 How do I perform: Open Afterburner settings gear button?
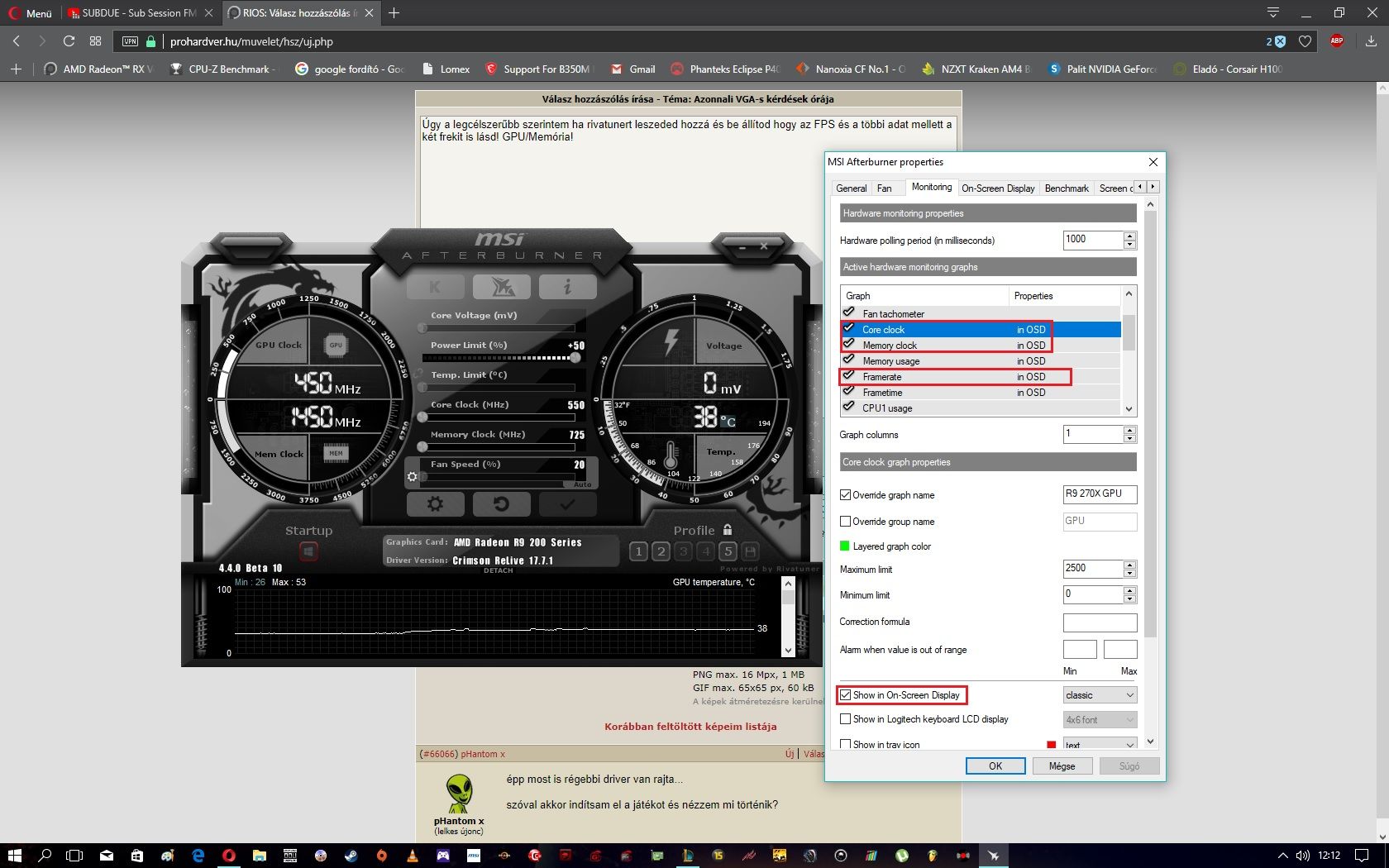tap(435, 503)
